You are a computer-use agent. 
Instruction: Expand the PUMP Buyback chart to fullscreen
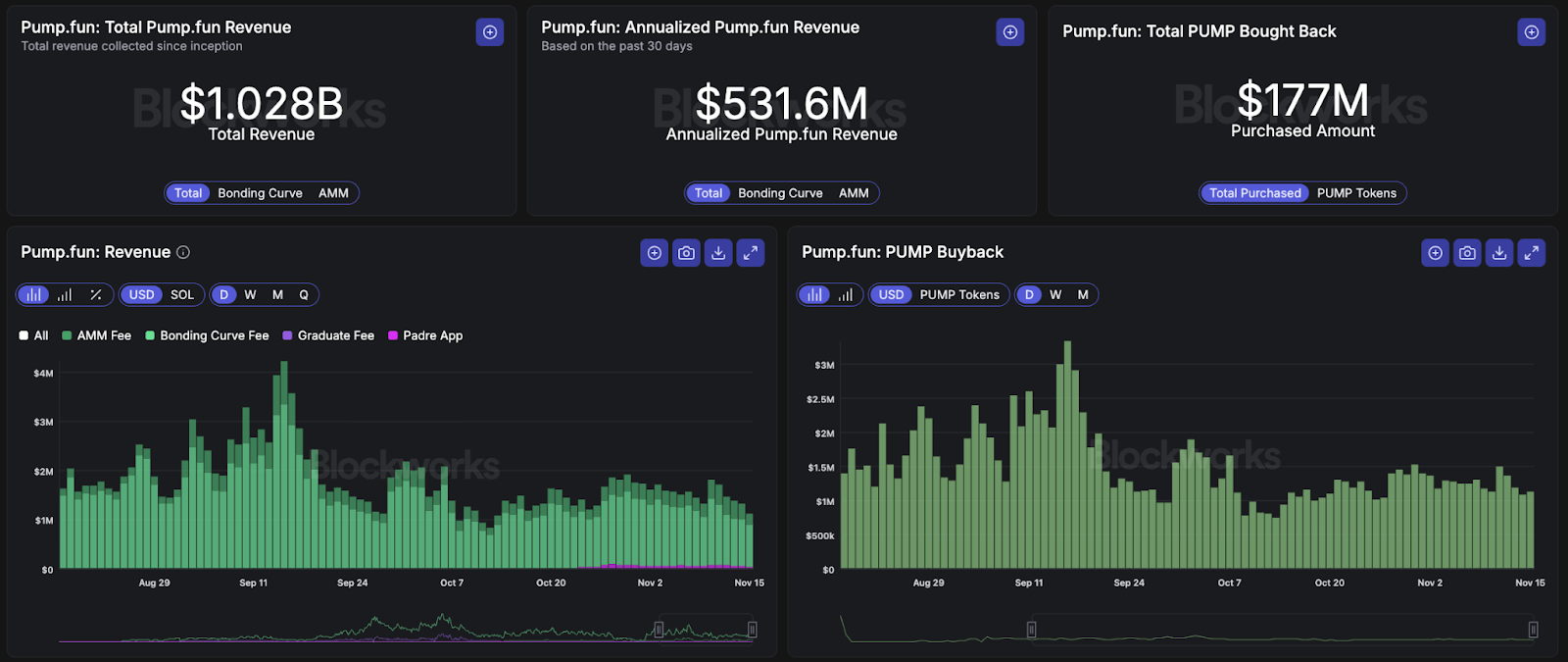[x=1532, y=253]
